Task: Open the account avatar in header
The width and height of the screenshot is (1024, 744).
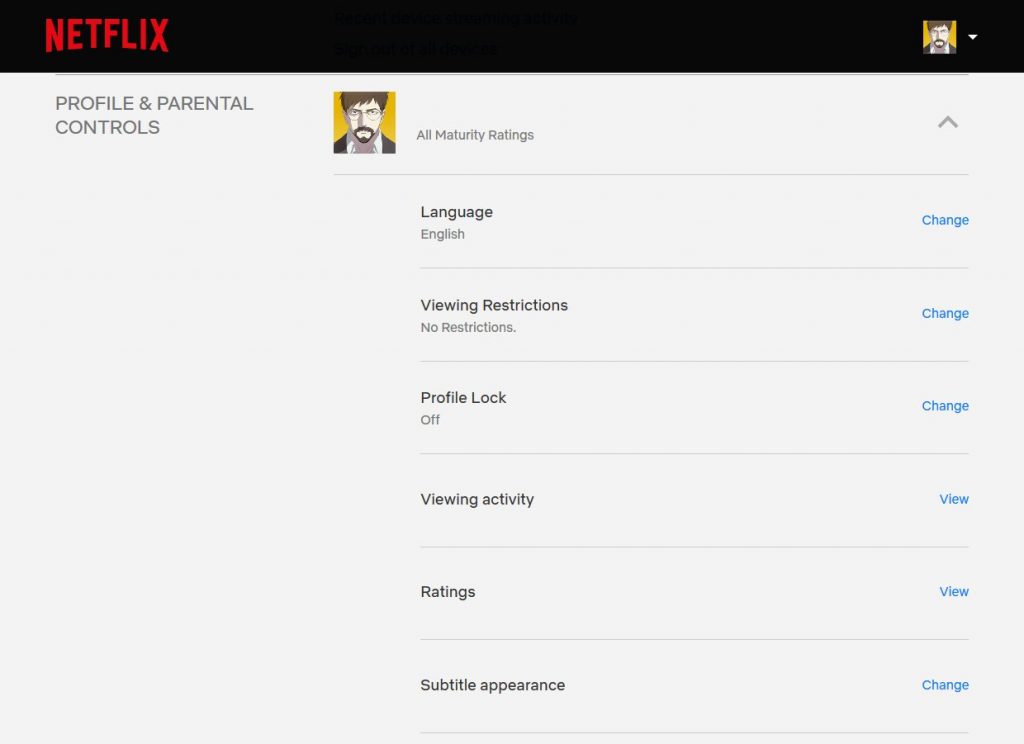Action: click(x=939, y=37)
